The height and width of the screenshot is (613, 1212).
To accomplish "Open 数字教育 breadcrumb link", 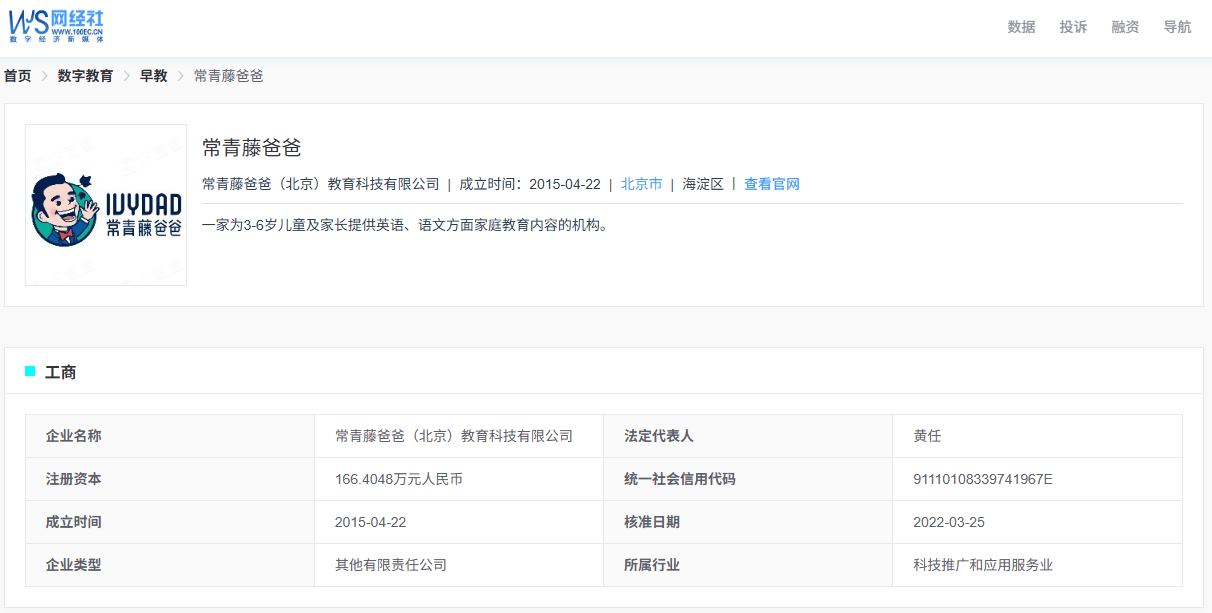I will pos(85,76).
